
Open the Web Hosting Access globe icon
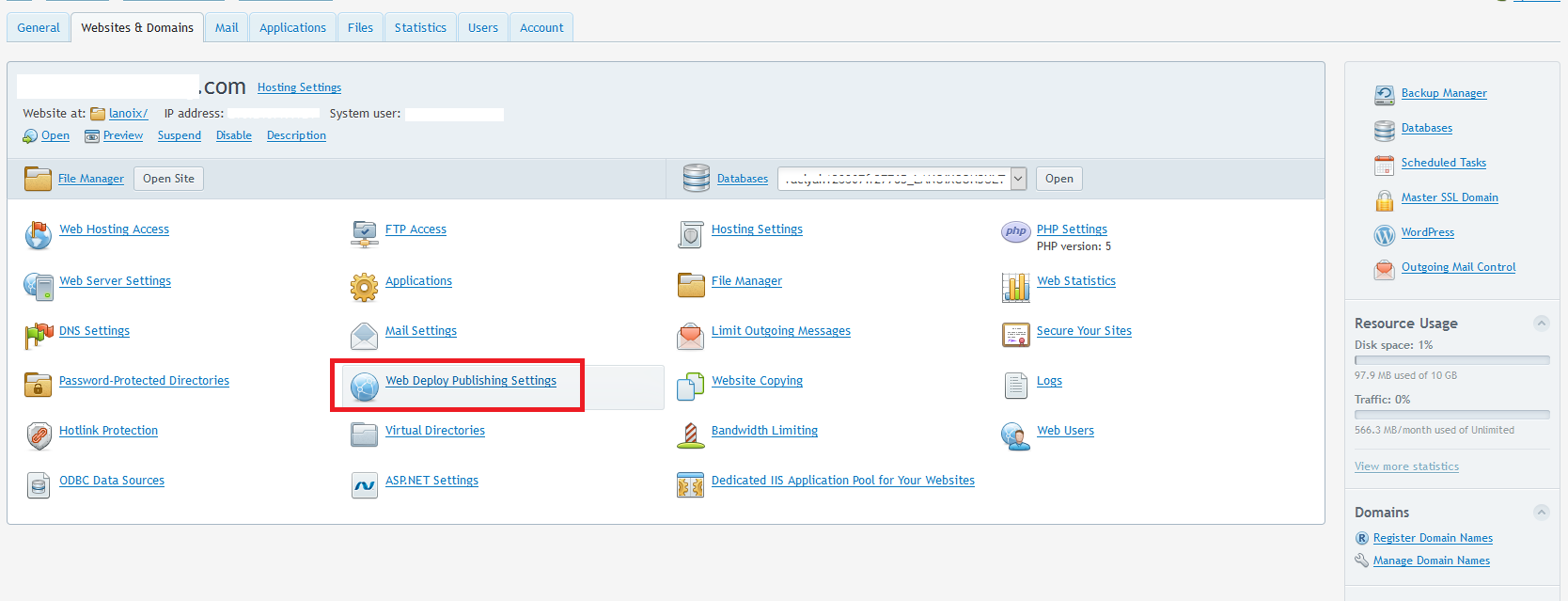[39, 235]
